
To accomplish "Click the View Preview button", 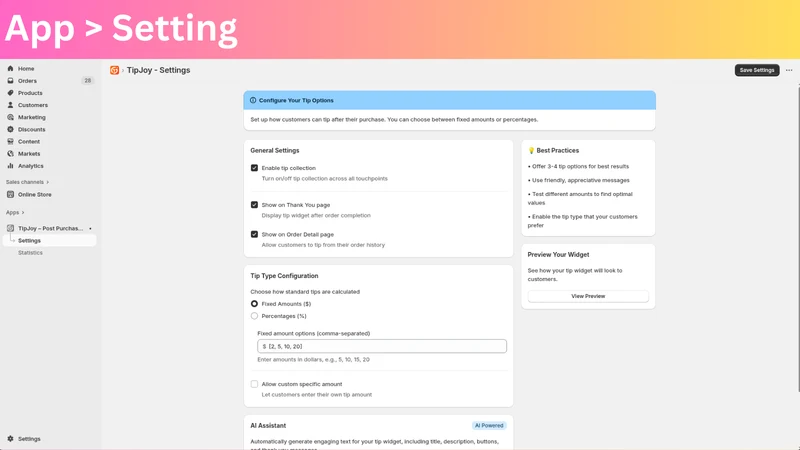I will pos(588,296).
